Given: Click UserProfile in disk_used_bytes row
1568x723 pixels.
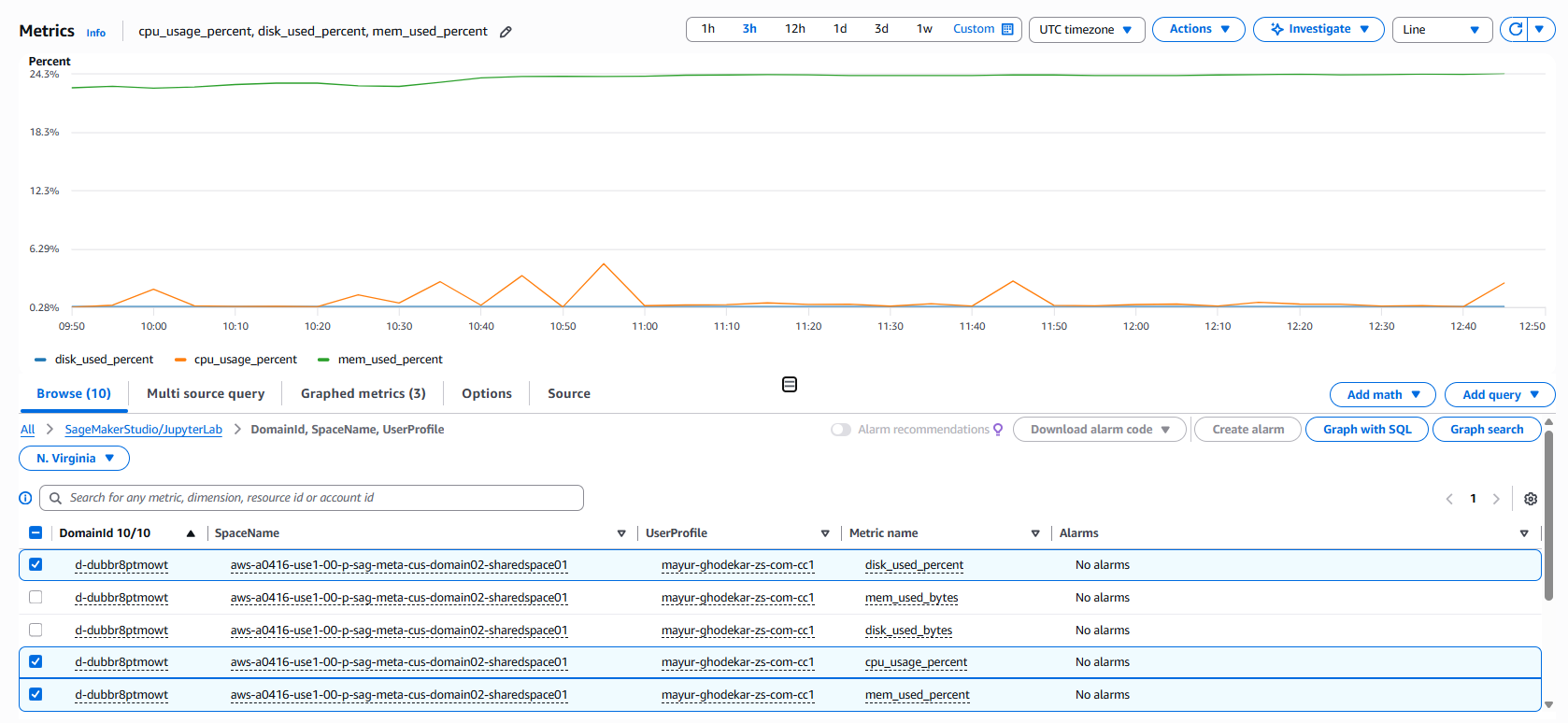Looking at the screenshot, I should click(737, 631).
